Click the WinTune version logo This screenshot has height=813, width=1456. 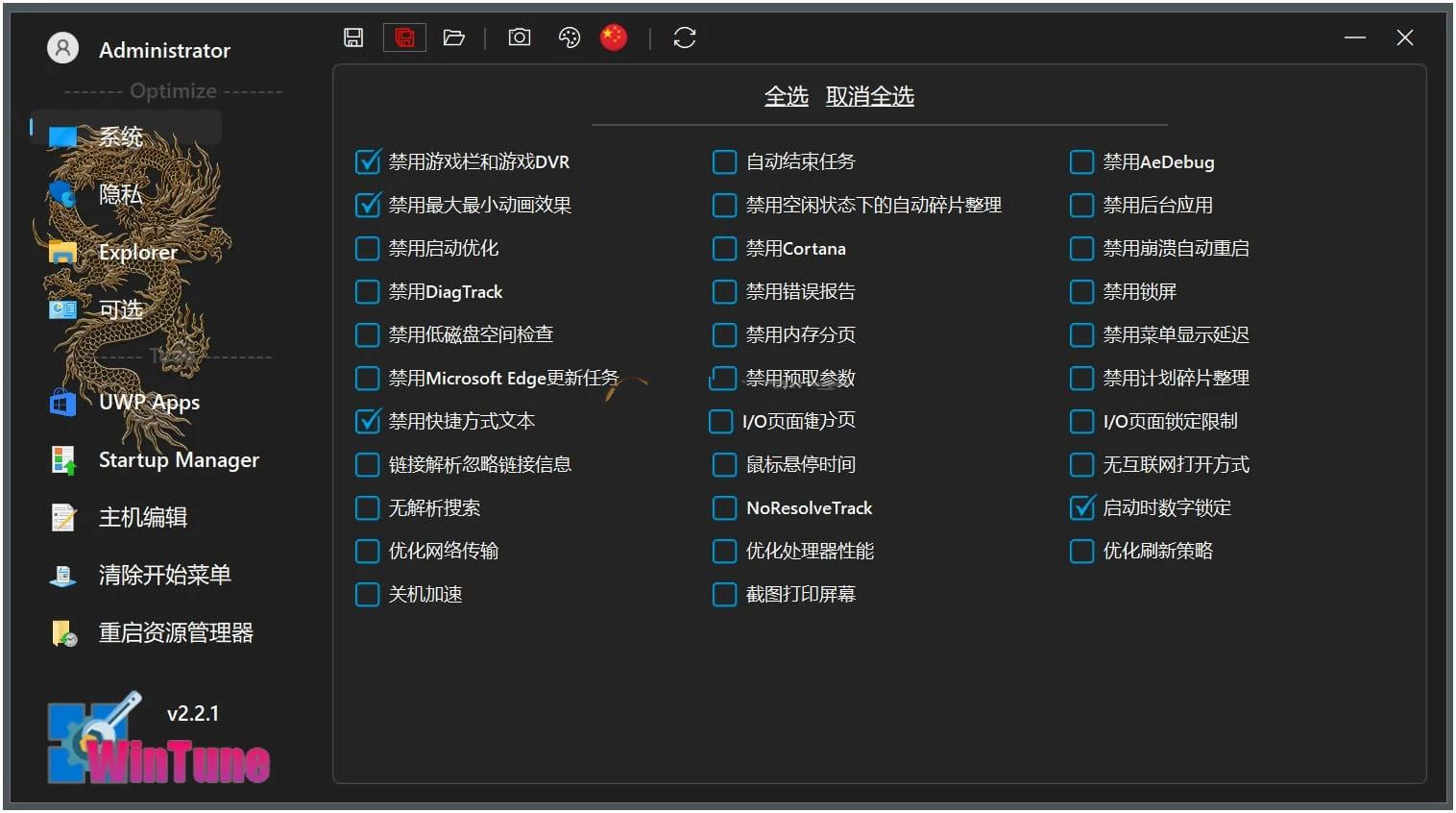click(x=157, y=740)
